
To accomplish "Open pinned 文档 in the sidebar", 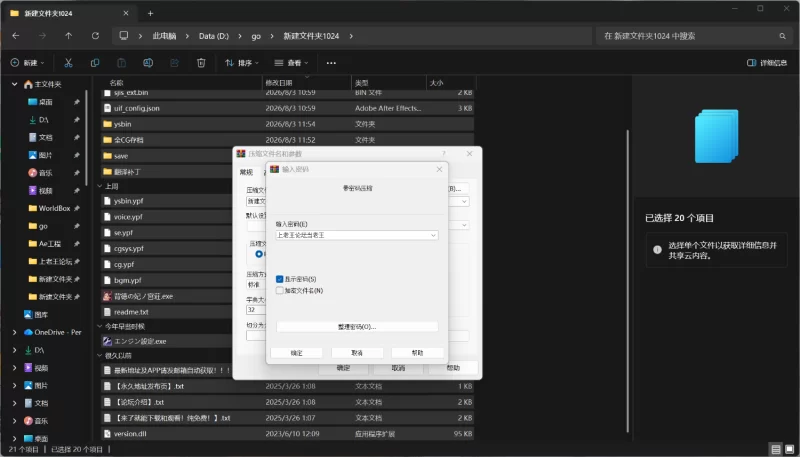I will point(45,137).
